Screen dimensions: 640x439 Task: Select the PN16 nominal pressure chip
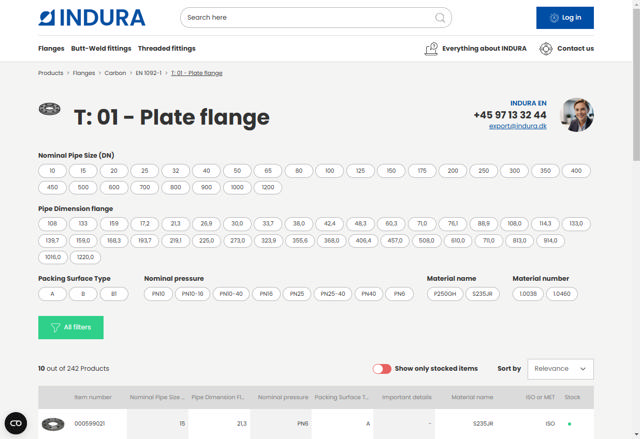(x=266, y=294)
